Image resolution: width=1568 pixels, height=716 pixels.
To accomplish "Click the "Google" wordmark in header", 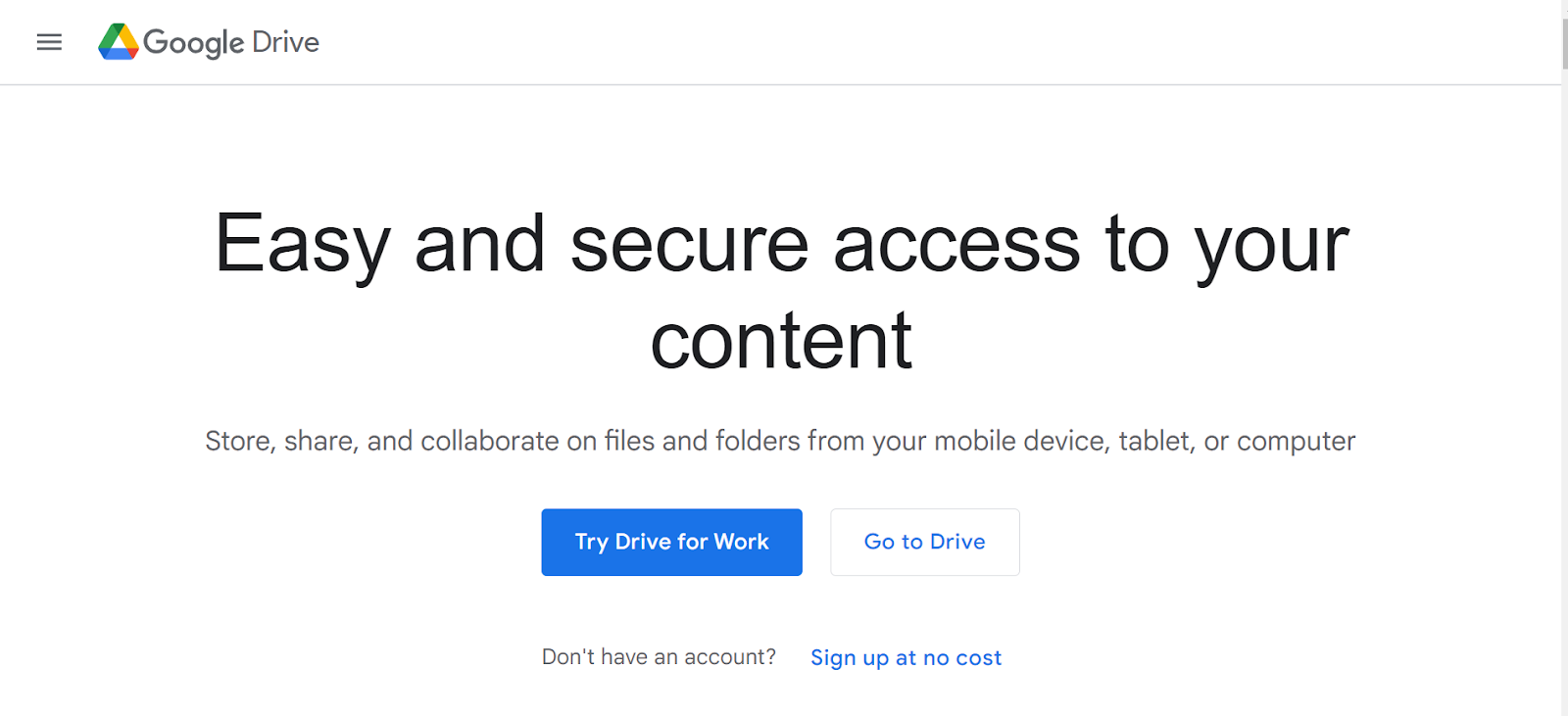I will coord(193,42).
